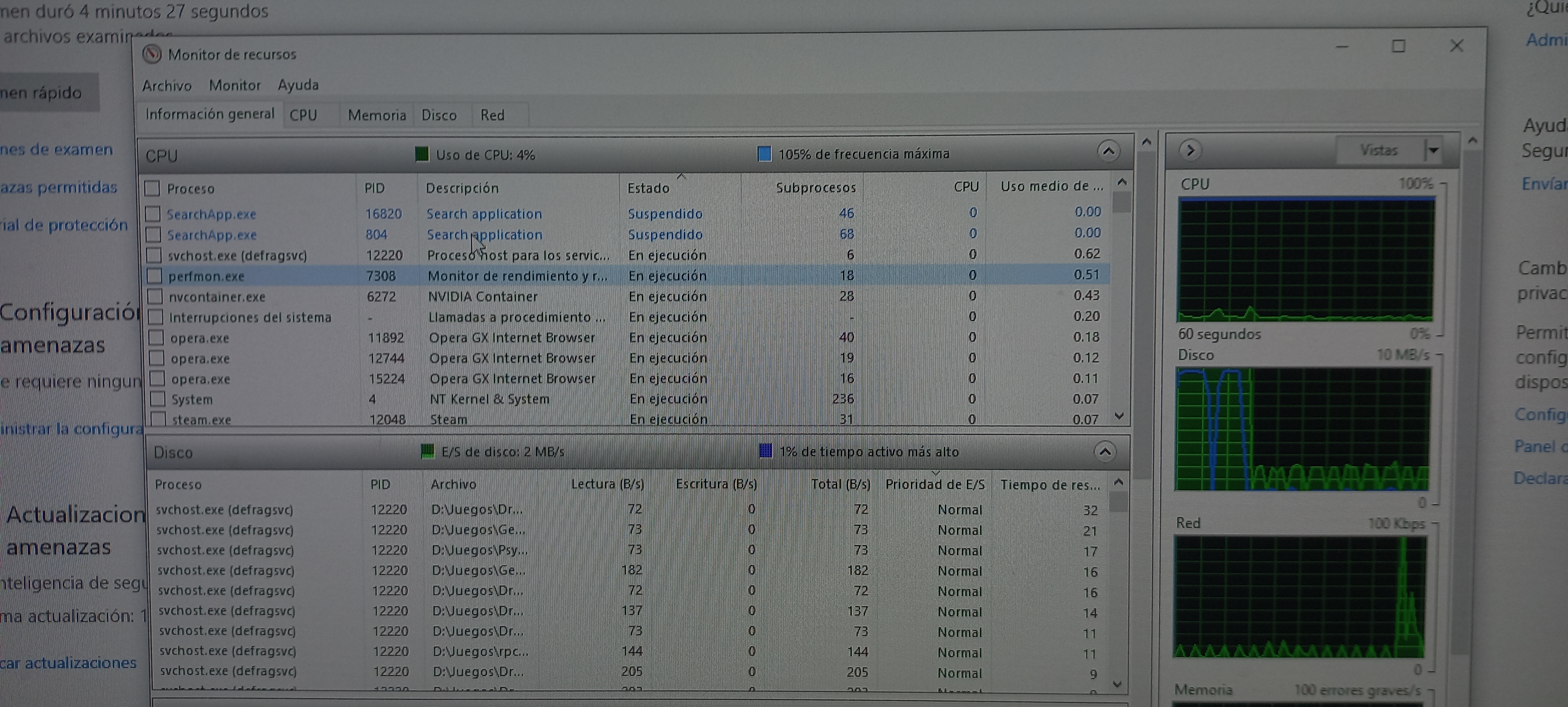The image size is (1568, 707).
Task: Click the Monitor de recursos app icon
Action: (152, 54)
